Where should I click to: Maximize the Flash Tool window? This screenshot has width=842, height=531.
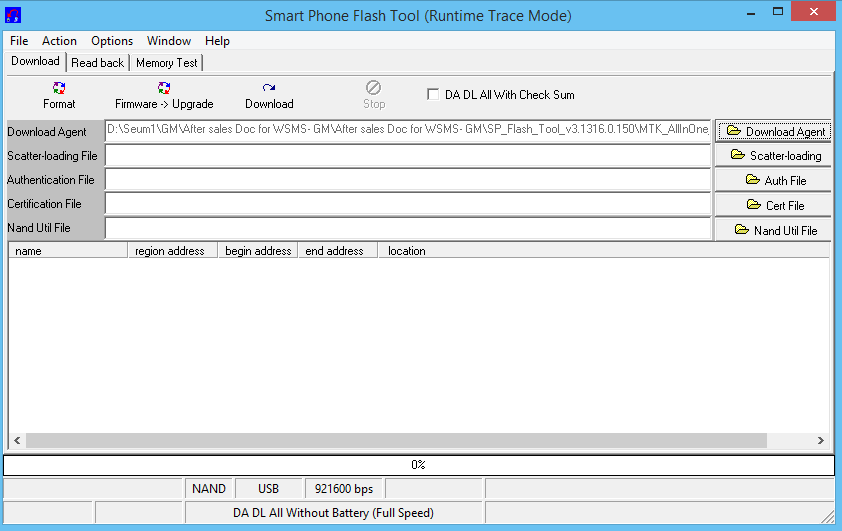(x=778, y=12)
